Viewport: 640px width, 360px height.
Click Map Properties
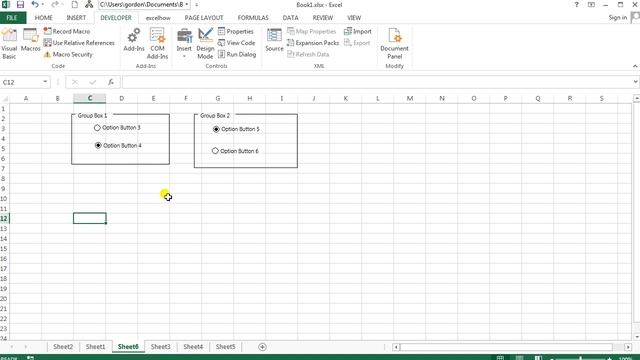click(x=311, y=31)
